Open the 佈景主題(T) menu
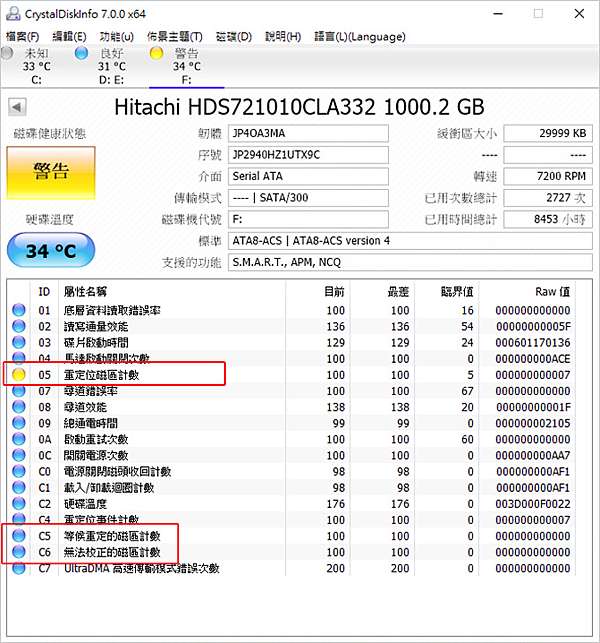 tap(175, 36)
